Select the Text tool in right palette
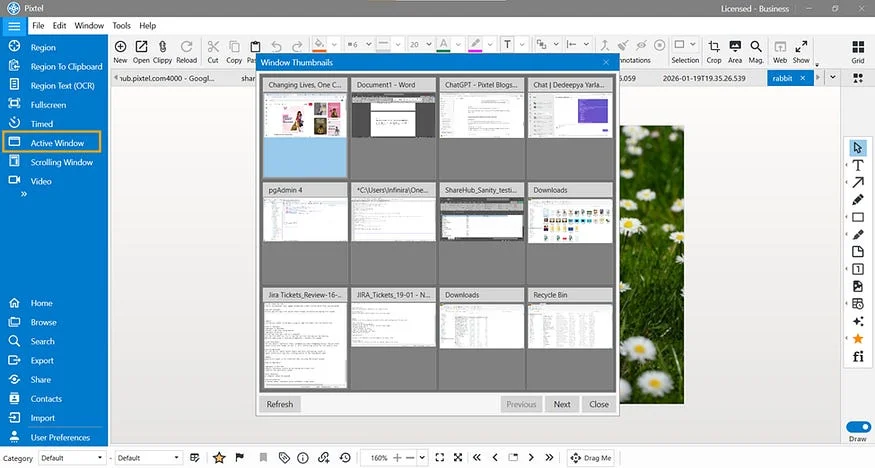The image size is (875, 468). tap(858, 165)
